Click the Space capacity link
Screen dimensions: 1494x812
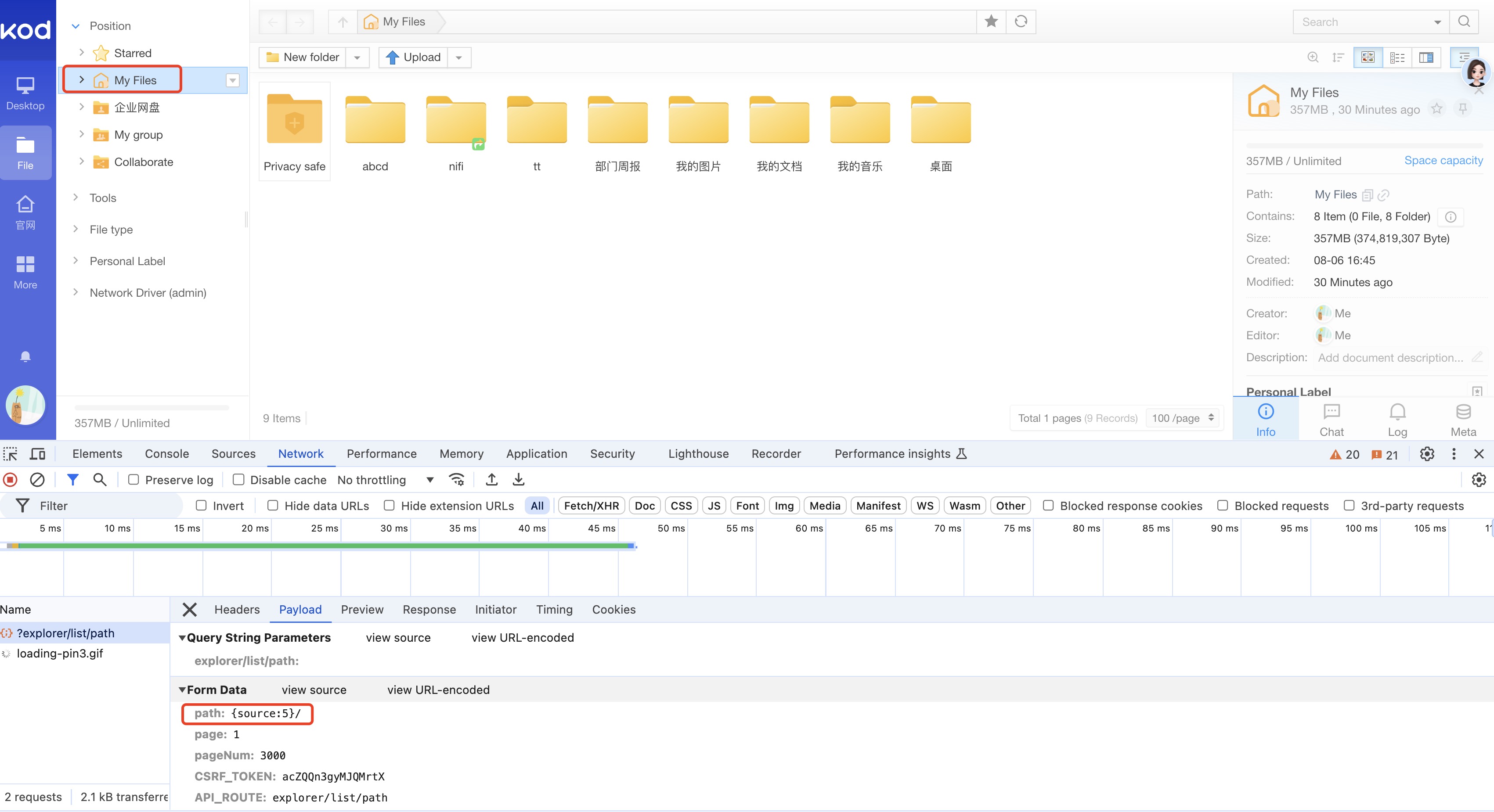(1443, 161)
